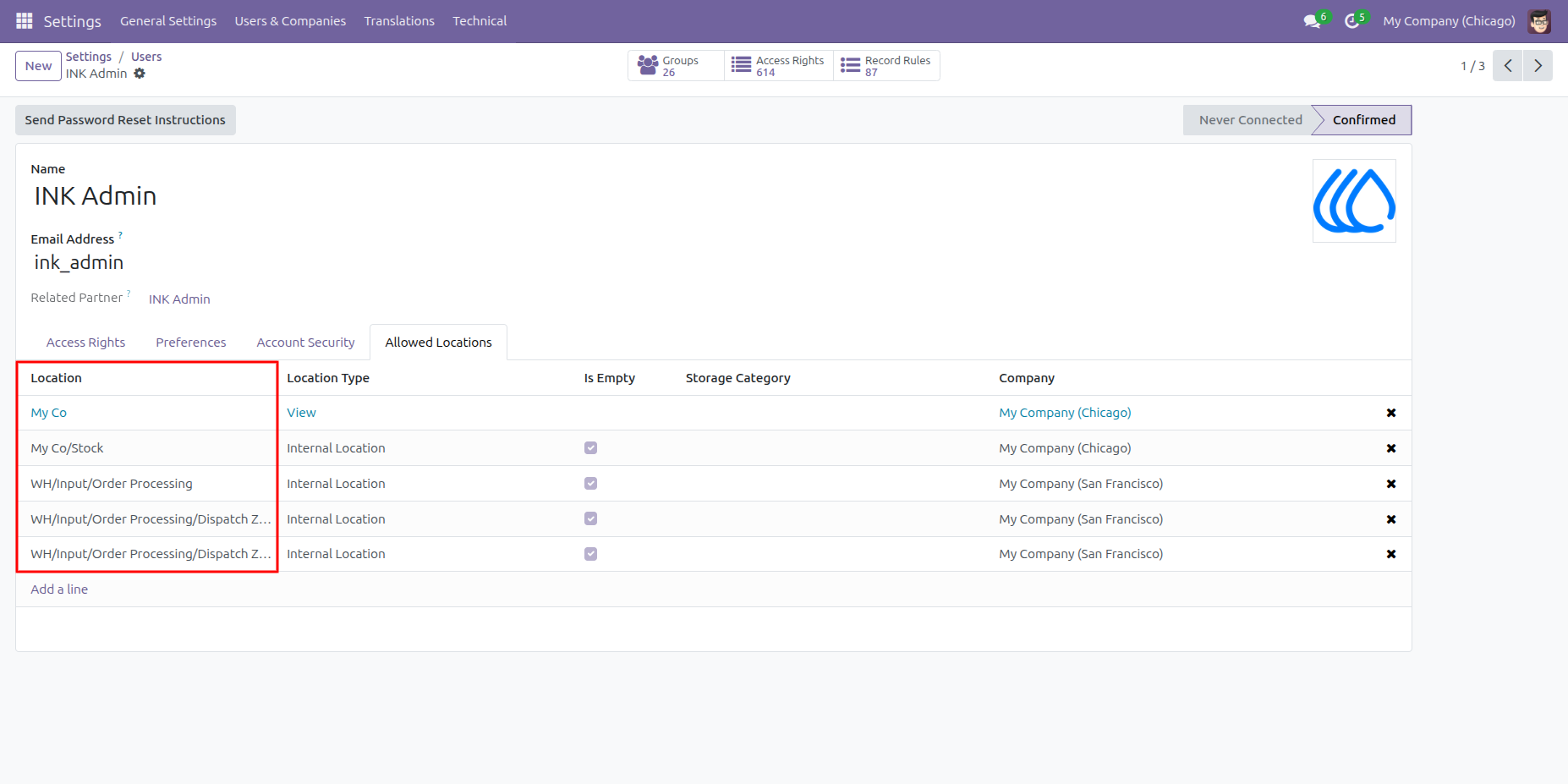Screen dimensions: 1568x784
Task: Click the user avatar in top bar
Action: point(1539,21)
